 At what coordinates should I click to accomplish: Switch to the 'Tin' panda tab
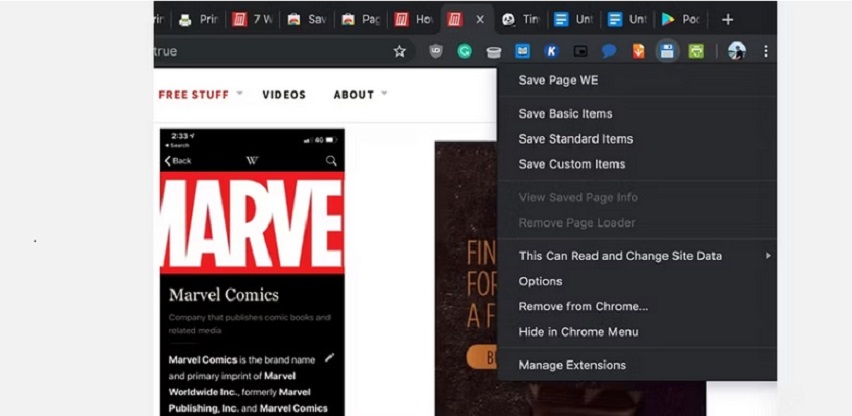pos(520,20)
